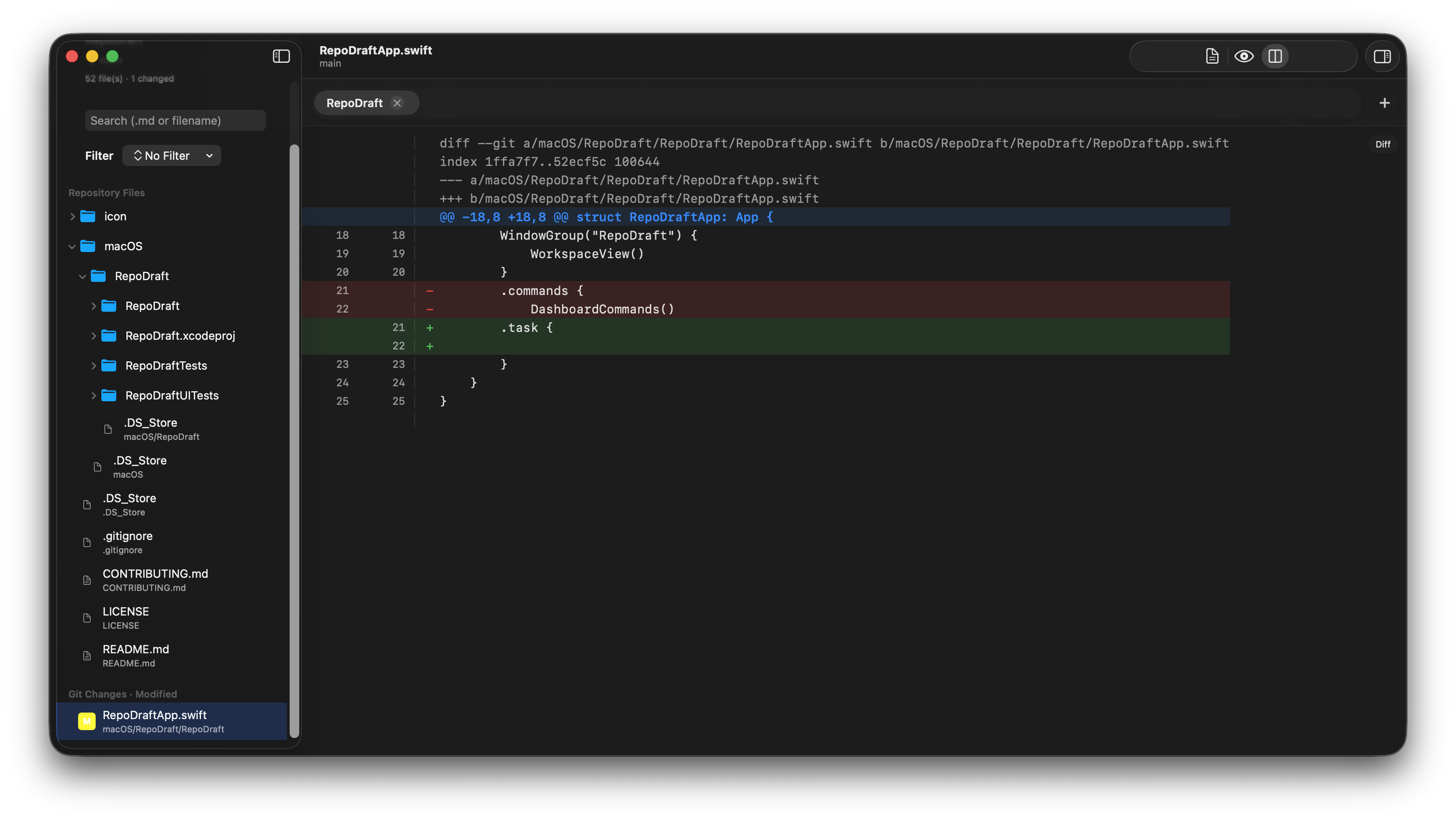Click line 'WorkspaceView()'
This screenshot has width=1456, height=821.
tap(587, 254)
